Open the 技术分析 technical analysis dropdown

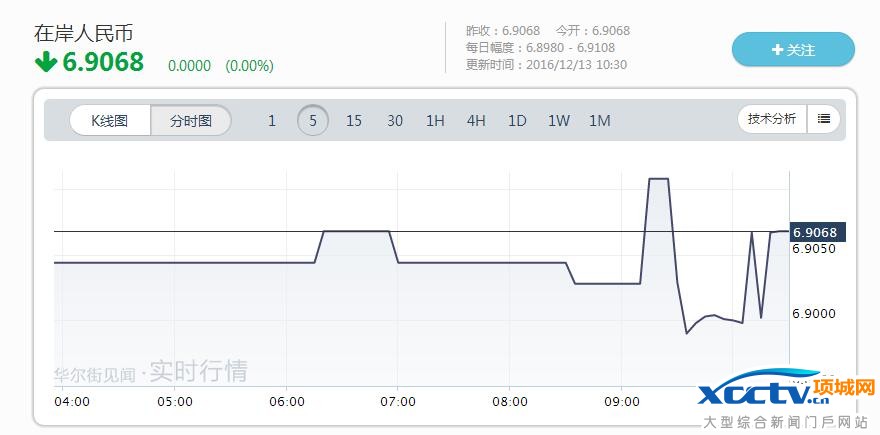point(773,119)
